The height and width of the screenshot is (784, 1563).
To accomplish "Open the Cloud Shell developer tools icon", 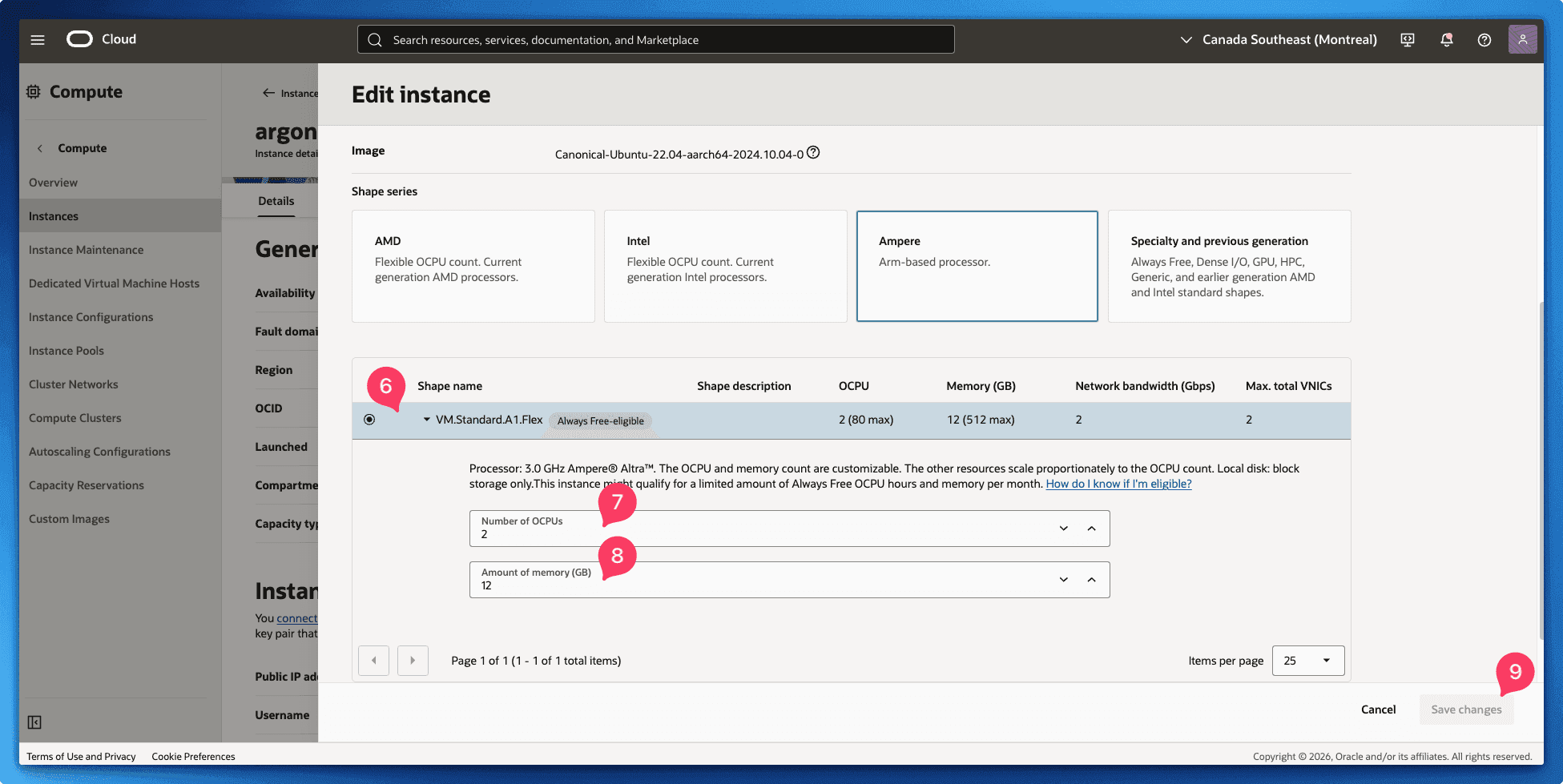I will pos(1407,39).
